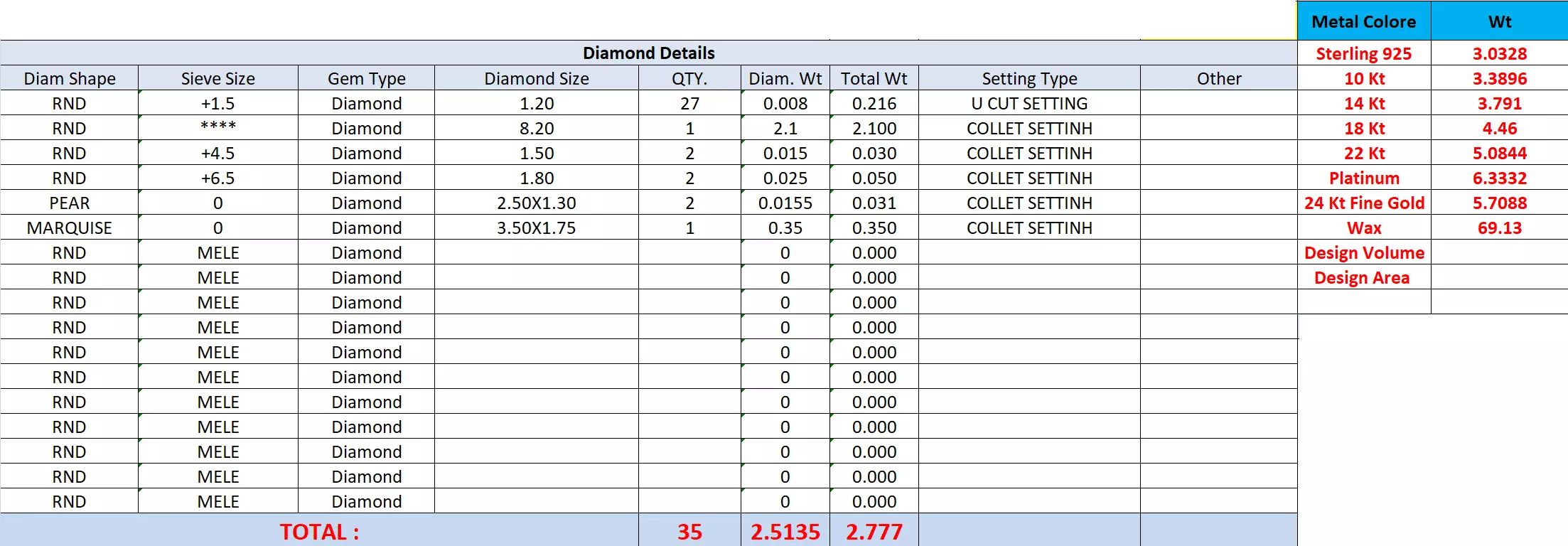Click the 'Other' column header
This screenshot has height=546, width=1568.
point(1219,78)
